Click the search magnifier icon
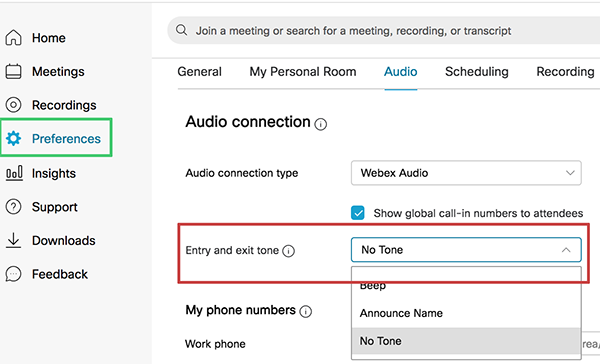Viewport: 600px width, 364px height. tap(181, 30)
